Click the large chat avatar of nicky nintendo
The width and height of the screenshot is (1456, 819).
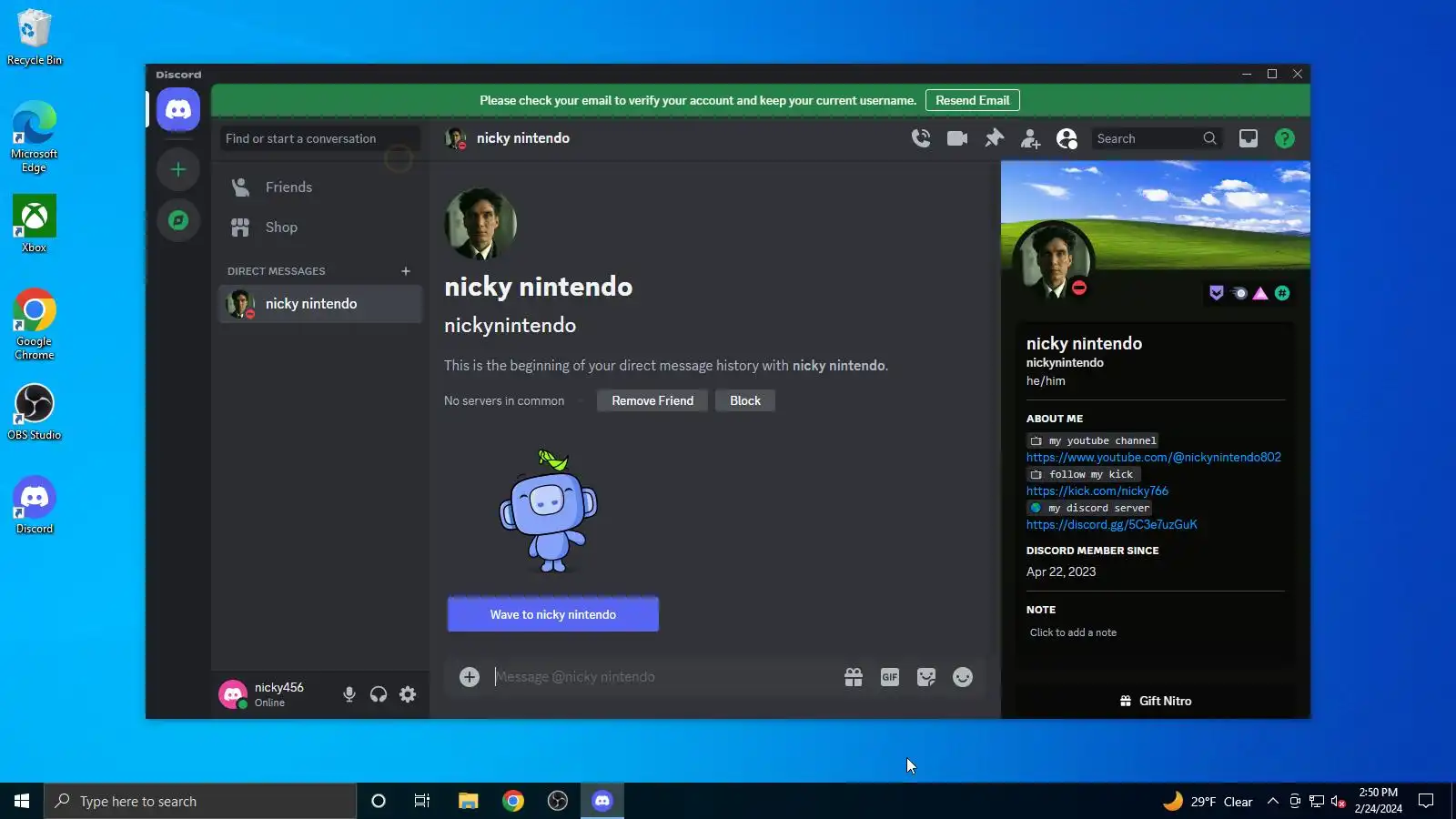480,224
